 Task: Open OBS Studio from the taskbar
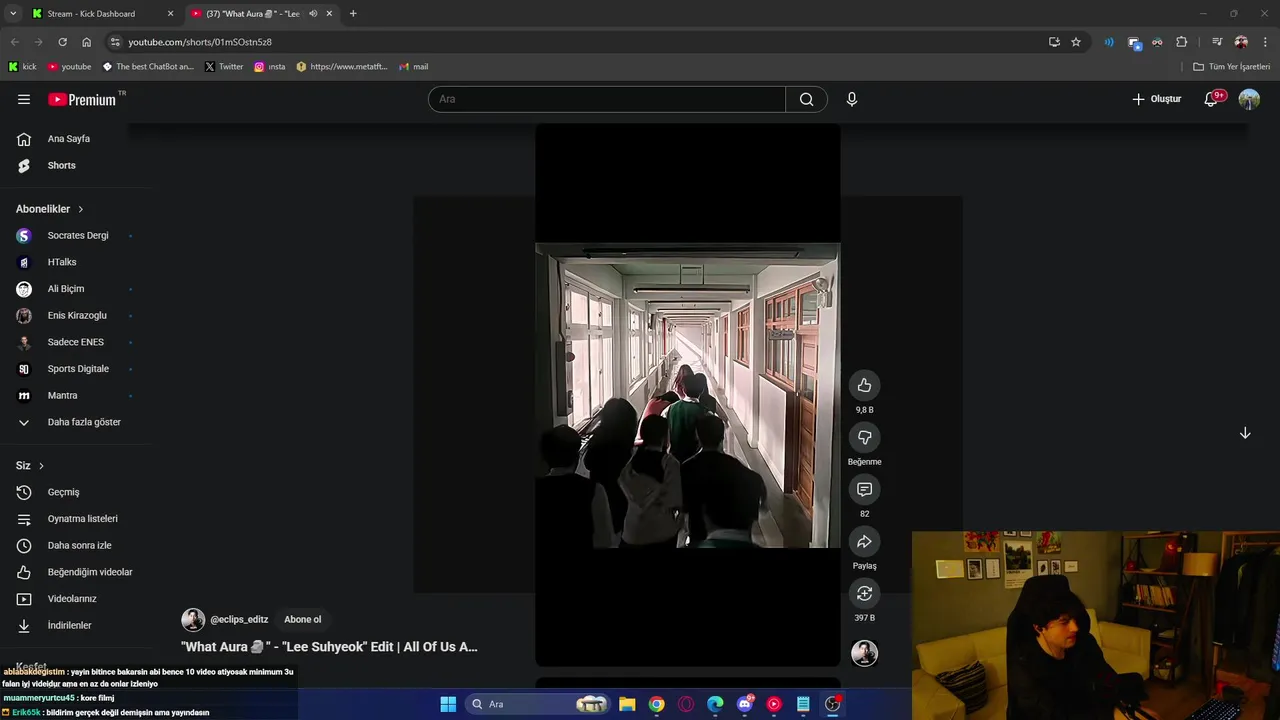(832, 704)
